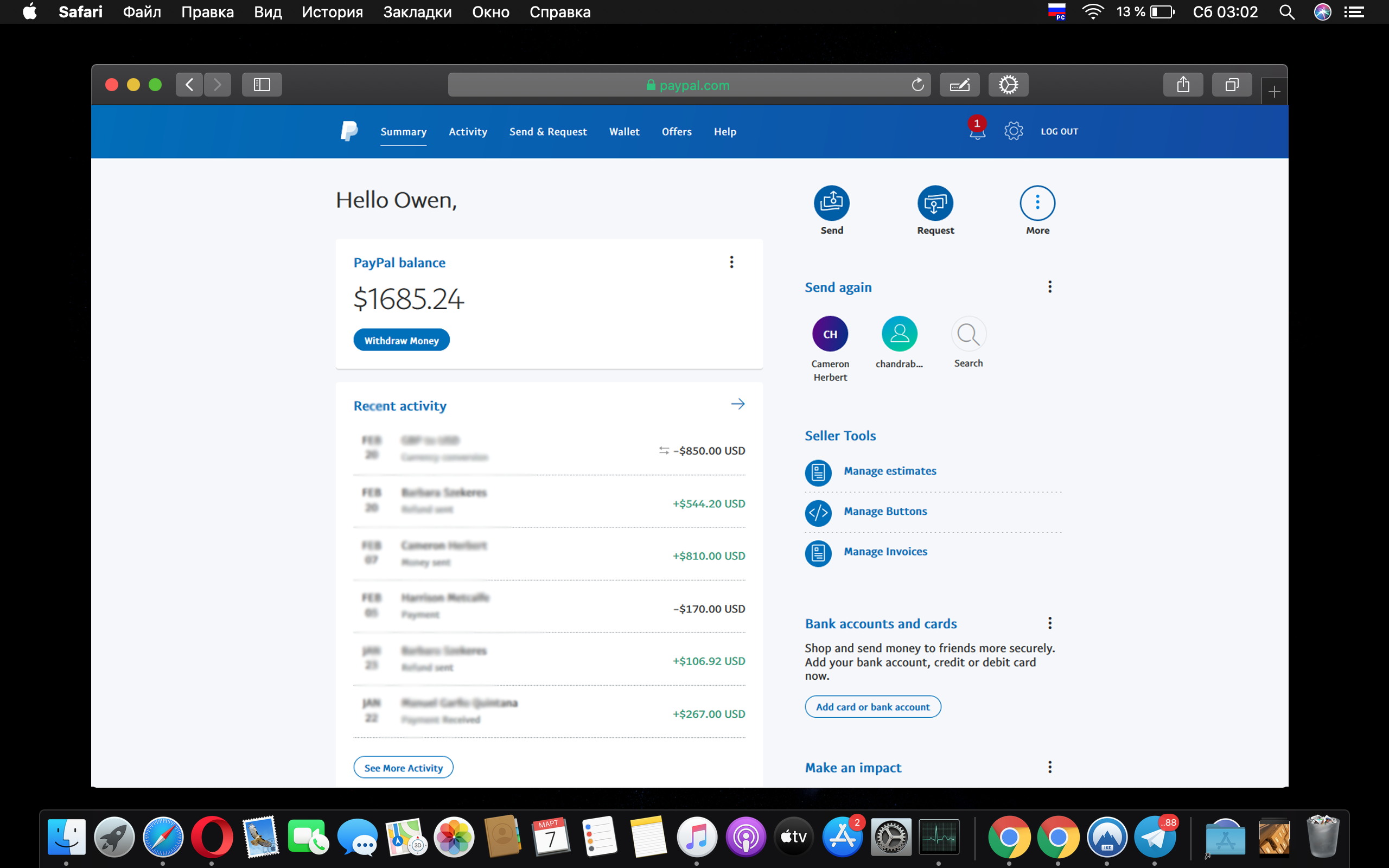1389x868 pixels.
Task: Click the Request money icon
Action: point(935,203)
